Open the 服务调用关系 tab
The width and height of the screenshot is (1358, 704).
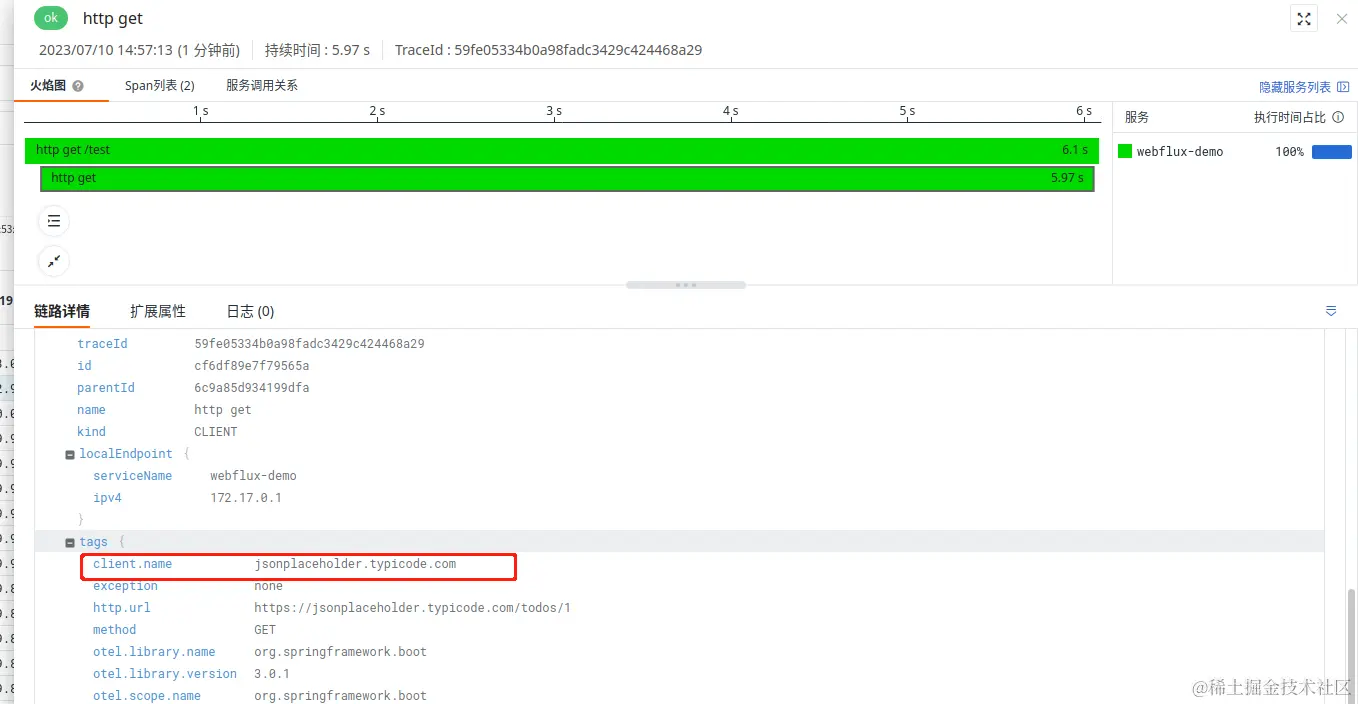(262, 85)
